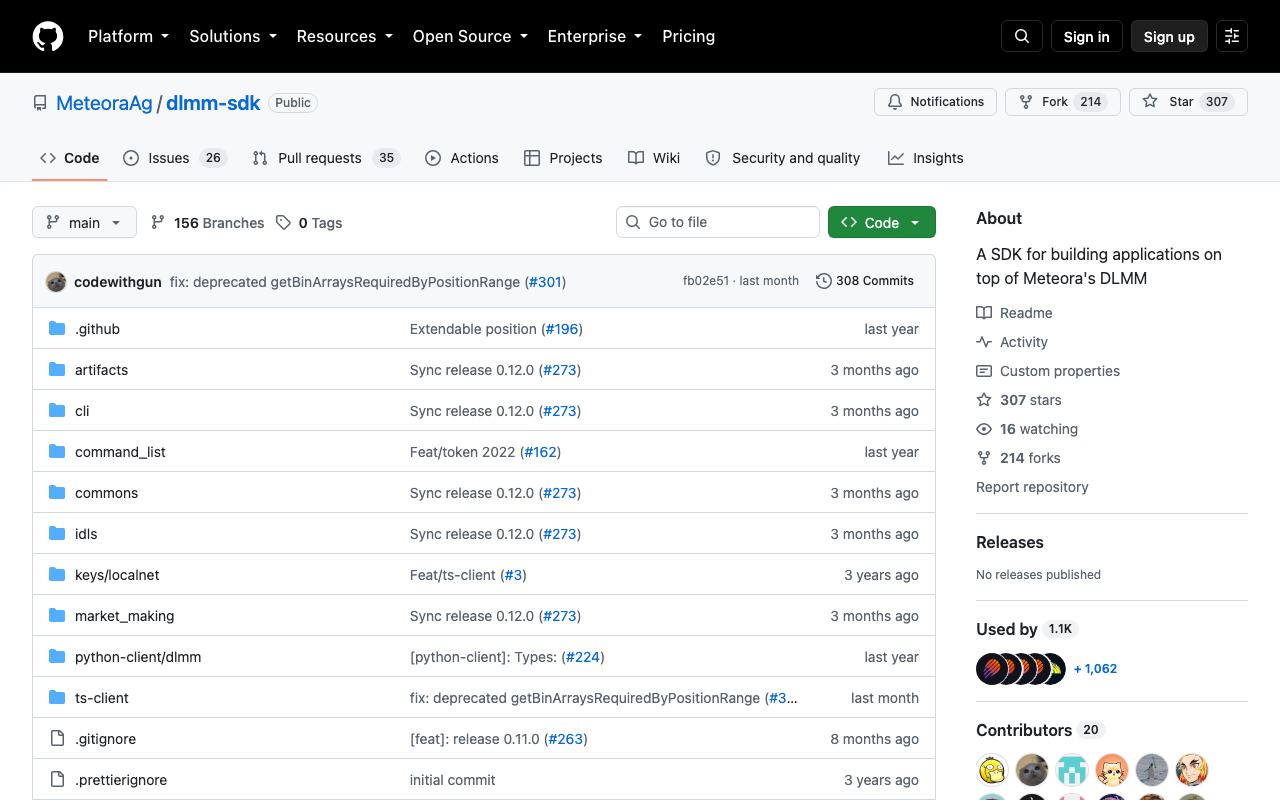Expand the Open Source menu

(470, 36)
